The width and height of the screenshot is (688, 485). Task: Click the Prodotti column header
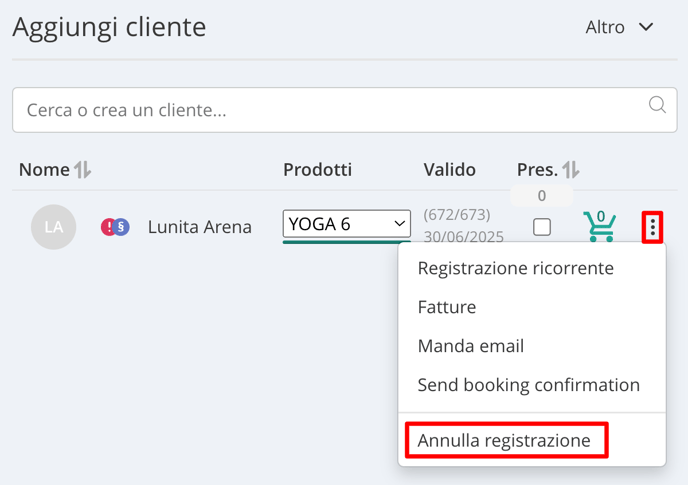point(317,169)
